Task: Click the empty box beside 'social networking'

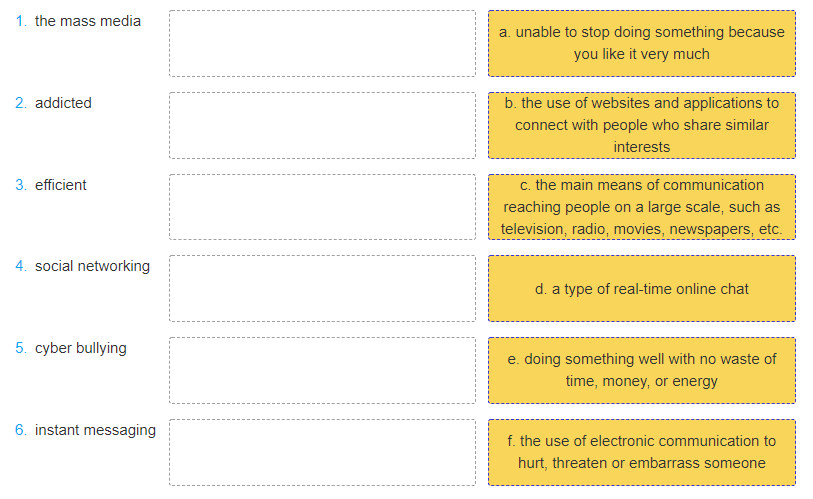Action: 322,288
